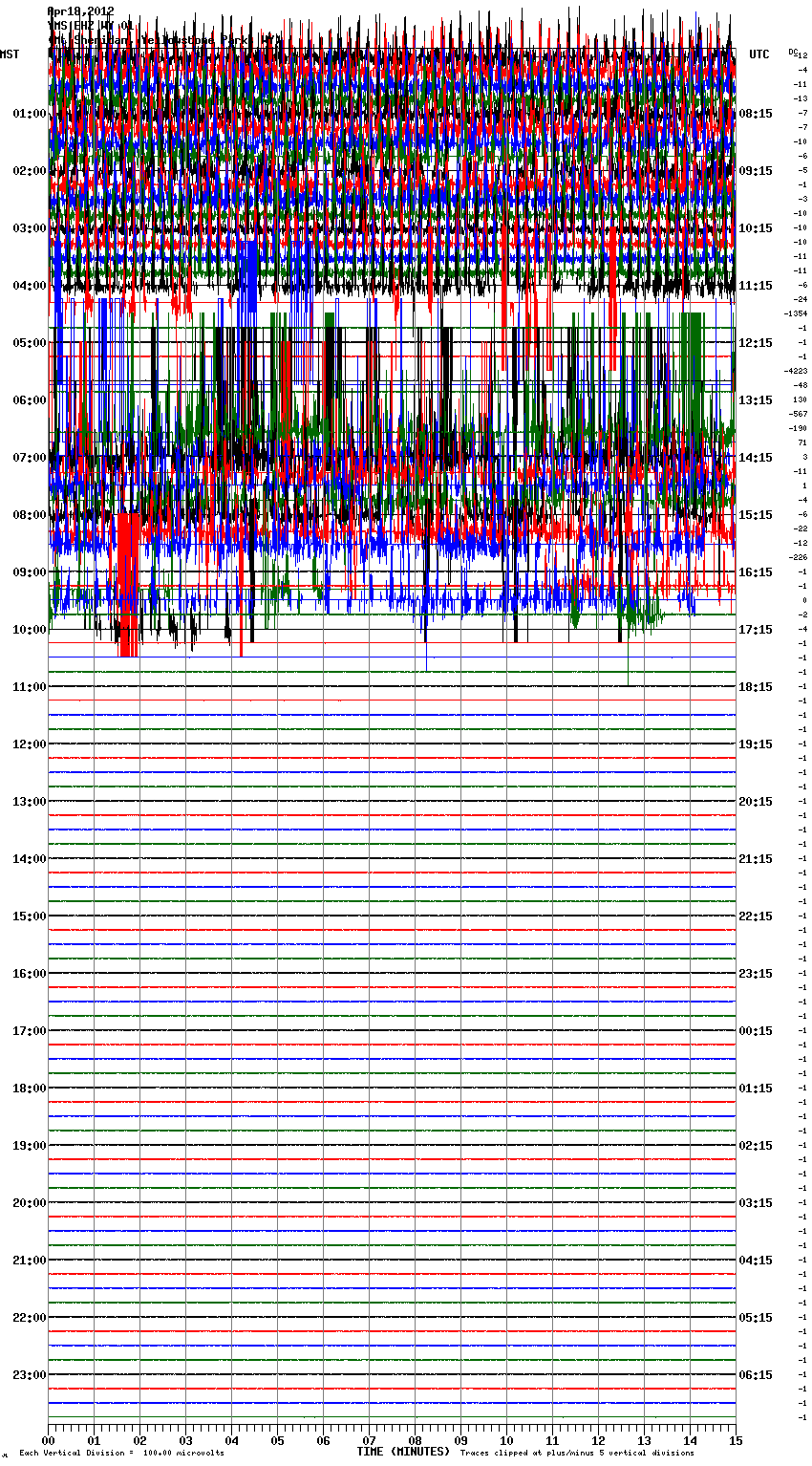Select the '11:00' MST row label
This screenshot has width=812, height=1466.
[x=30, y=687]
